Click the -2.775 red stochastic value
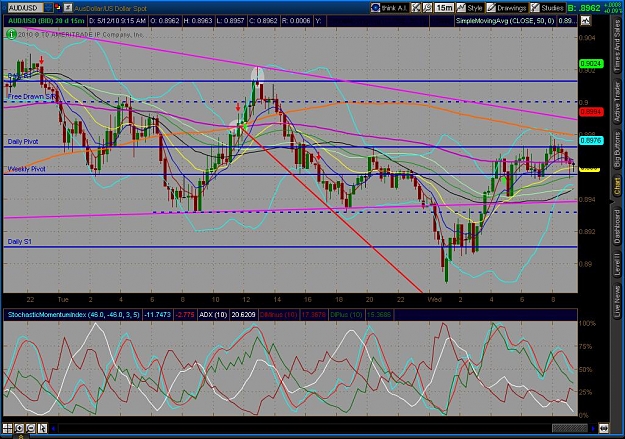Screen dimensions: 625x439 pos(185,315)
